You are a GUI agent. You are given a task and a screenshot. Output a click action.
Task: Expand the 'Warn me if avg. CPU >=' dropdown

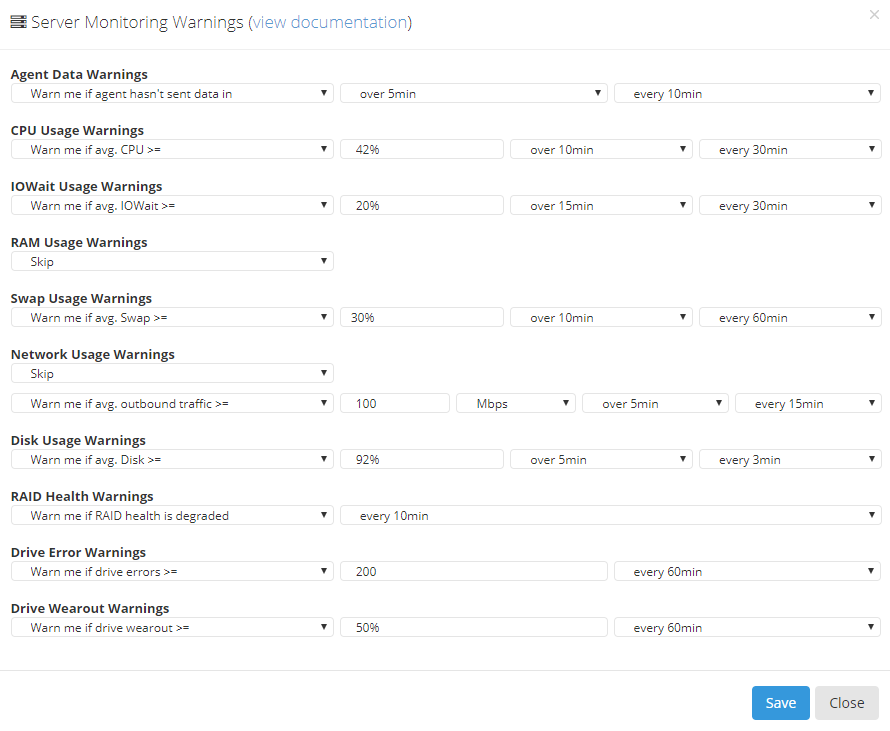click(x=172, y=149)
